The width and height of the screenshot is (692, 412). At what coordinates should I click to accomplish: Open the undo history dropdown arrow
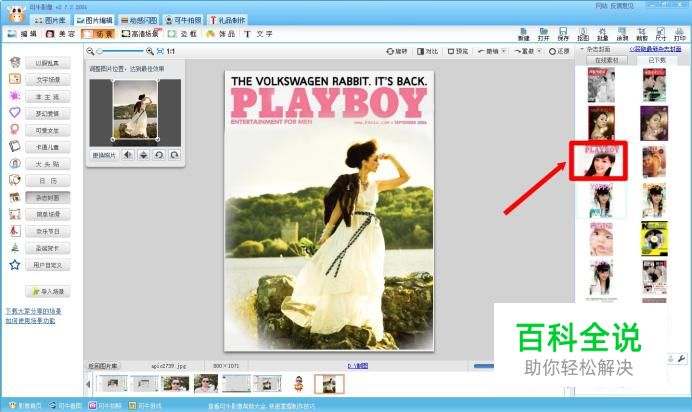coord(504,51)
